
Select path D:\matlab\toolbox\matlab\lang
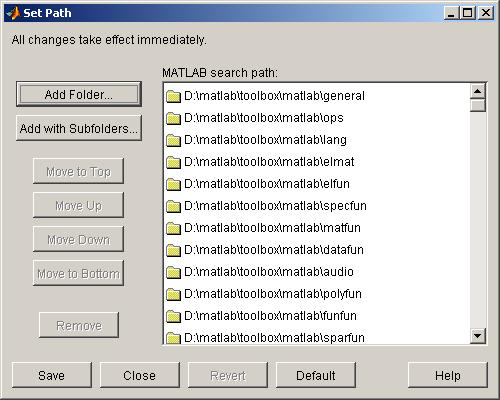coord(265,140)
